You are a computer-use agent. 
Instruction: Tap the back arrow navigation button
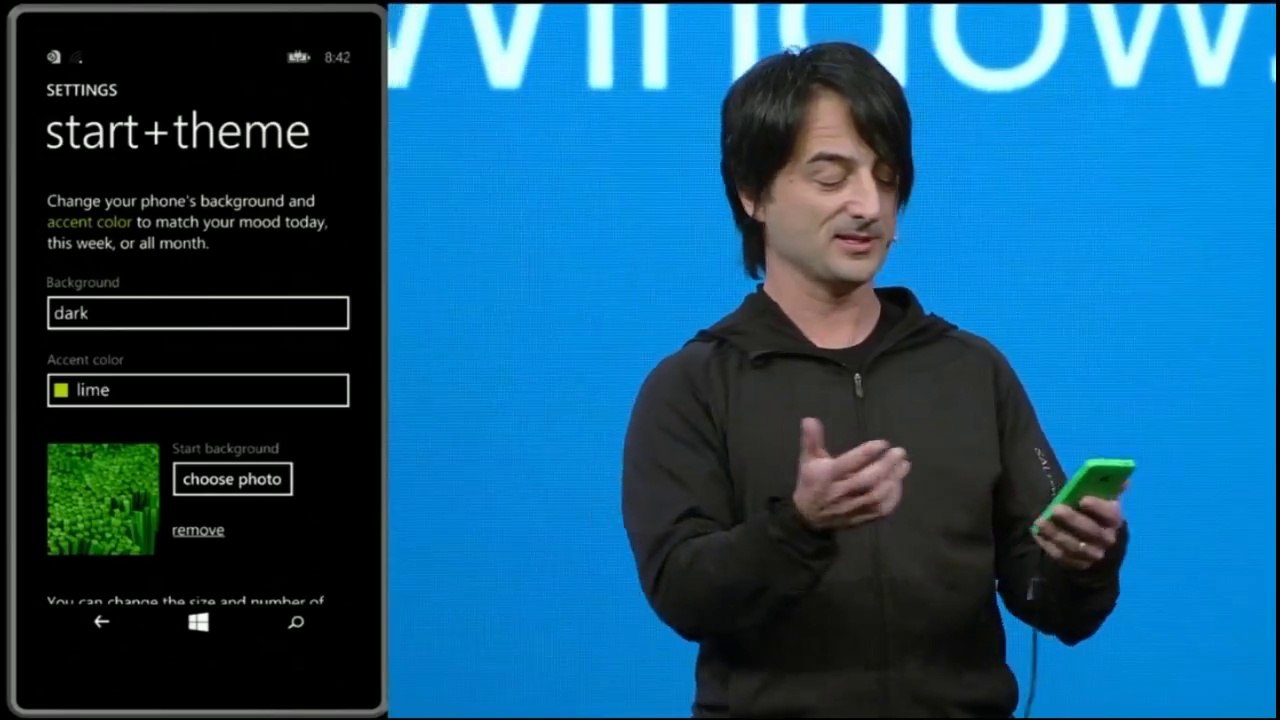click(x=101, y=622)
